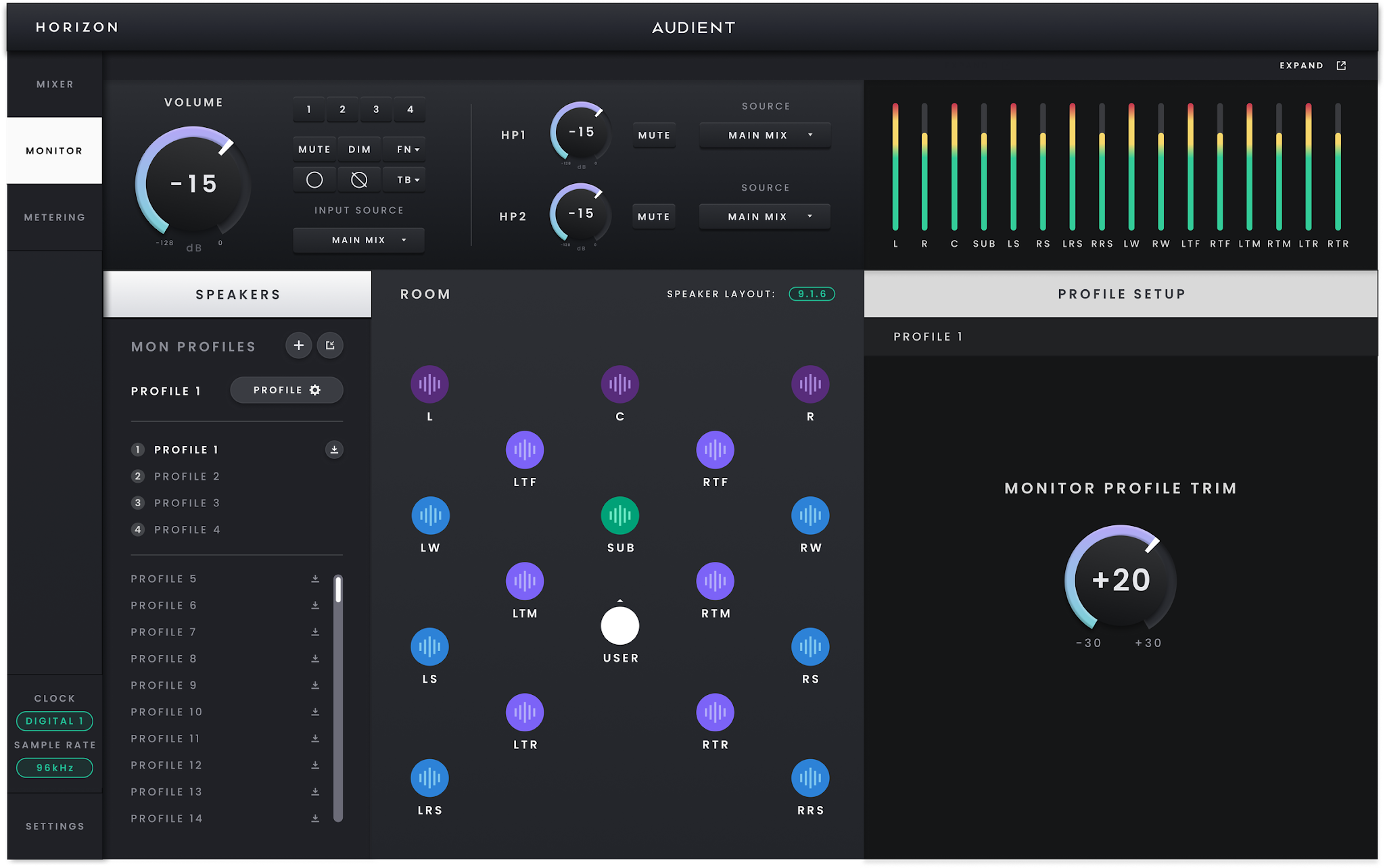Screen dimensions: 1385x868
Task: Click the main VOLUME knob
Action: pyautogui.click(x=193, y=184)
